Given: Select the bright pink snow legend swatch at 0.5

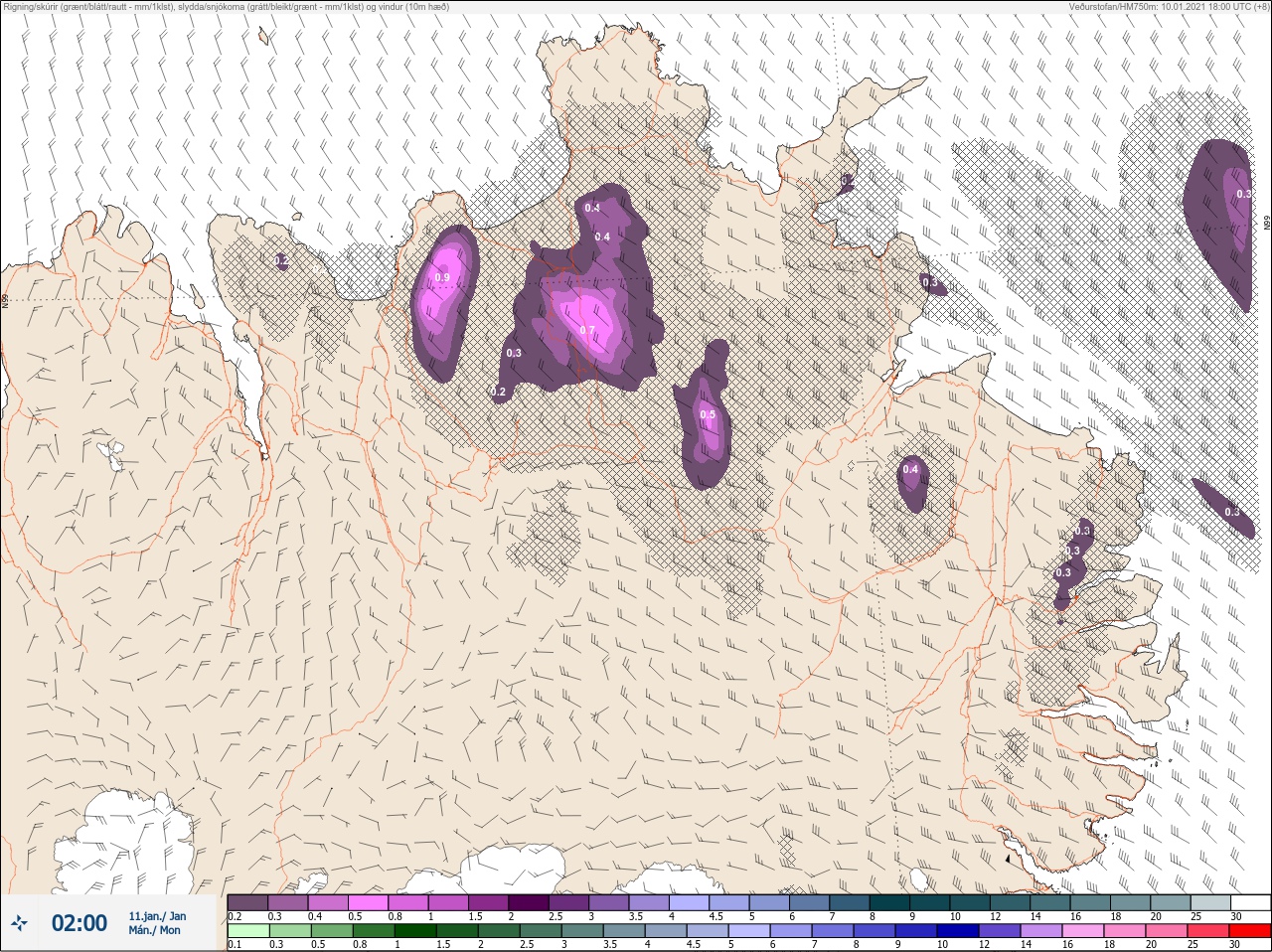Looking at the screenshot, I should (369, 902).
